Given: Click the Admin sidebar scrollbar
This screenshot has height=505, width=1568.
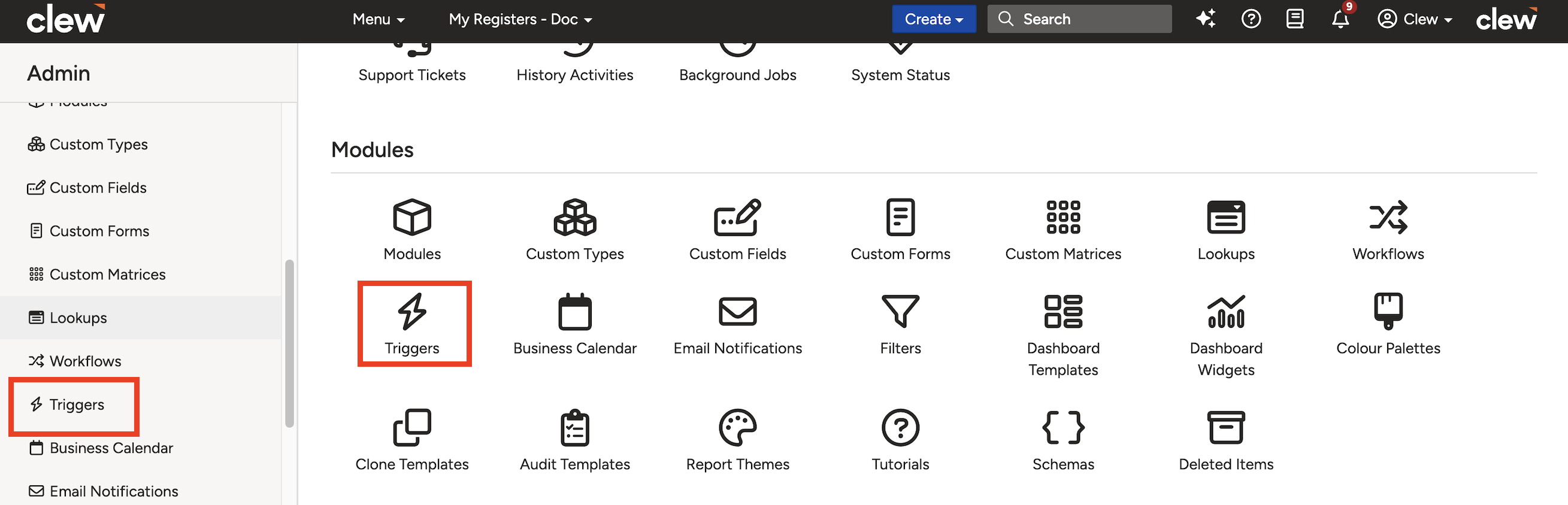Looking at the screenshot, I should pyautogui.click(x=289, y=344).
